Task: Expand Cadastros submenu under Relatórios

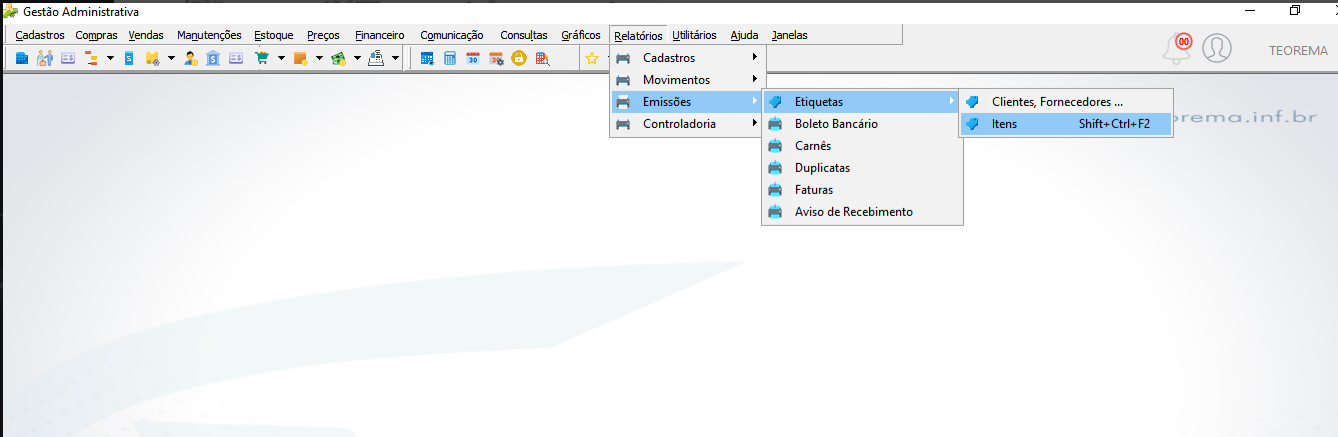Action: [687, 58]
